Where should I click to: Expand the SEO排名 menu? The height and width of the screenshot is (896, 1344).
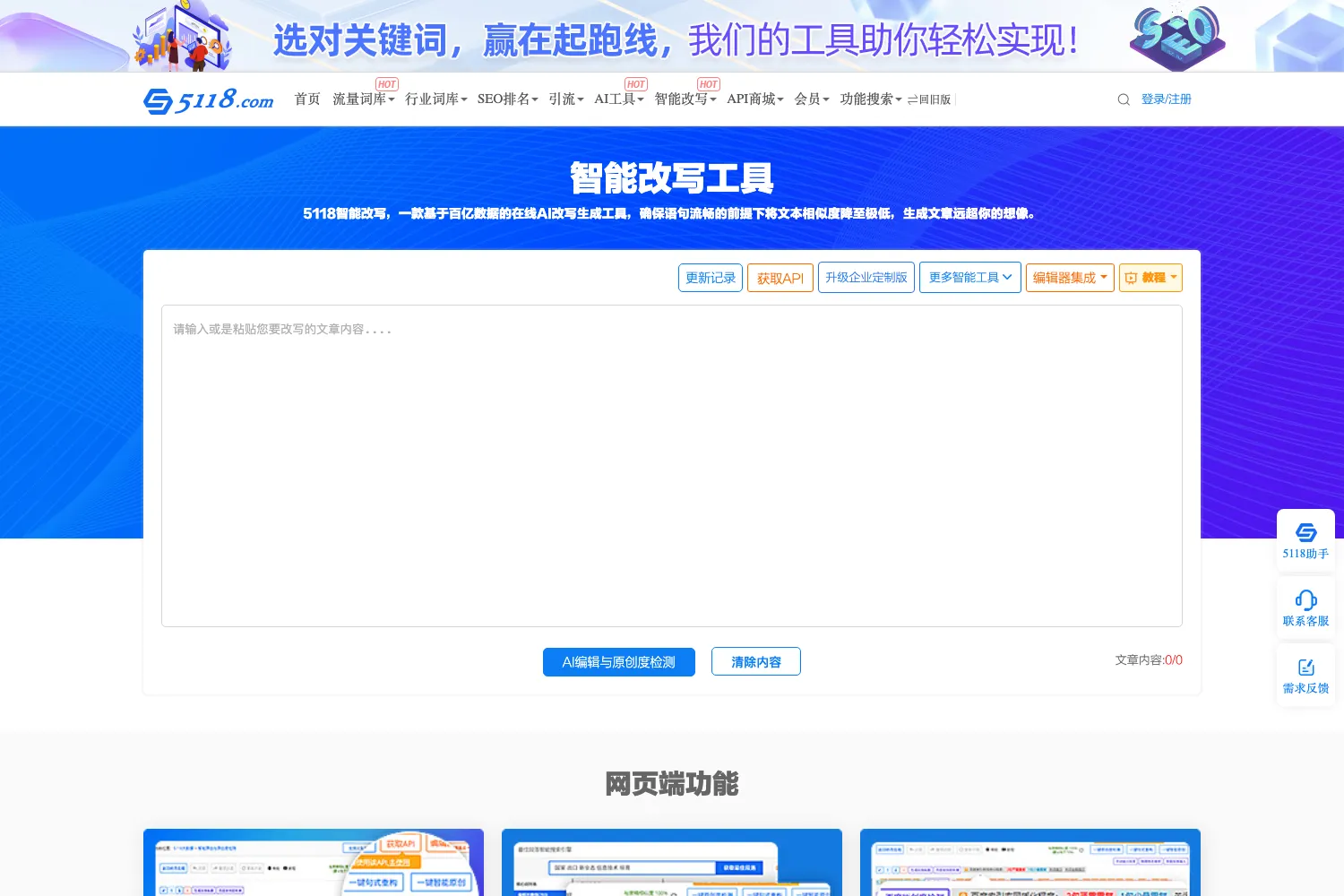point(508,99)
